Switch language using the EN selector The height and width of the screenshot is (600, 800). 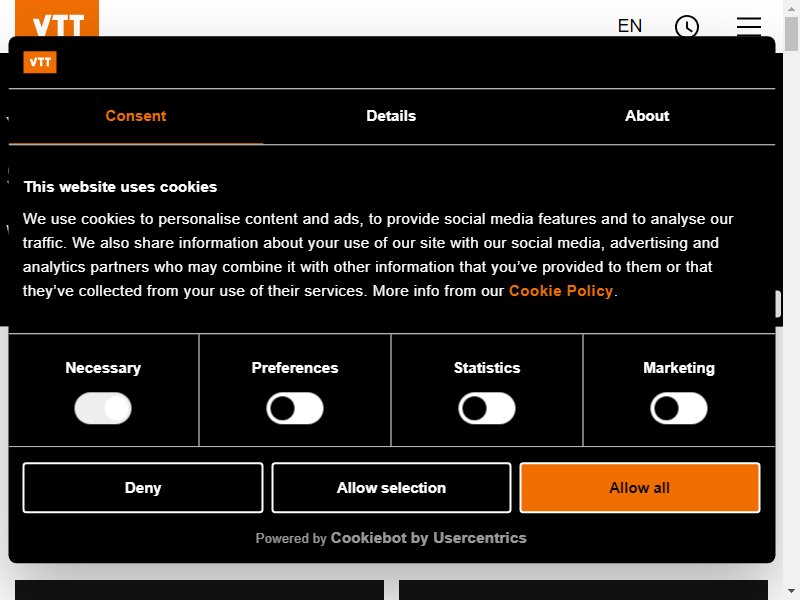tap(630, 26)
